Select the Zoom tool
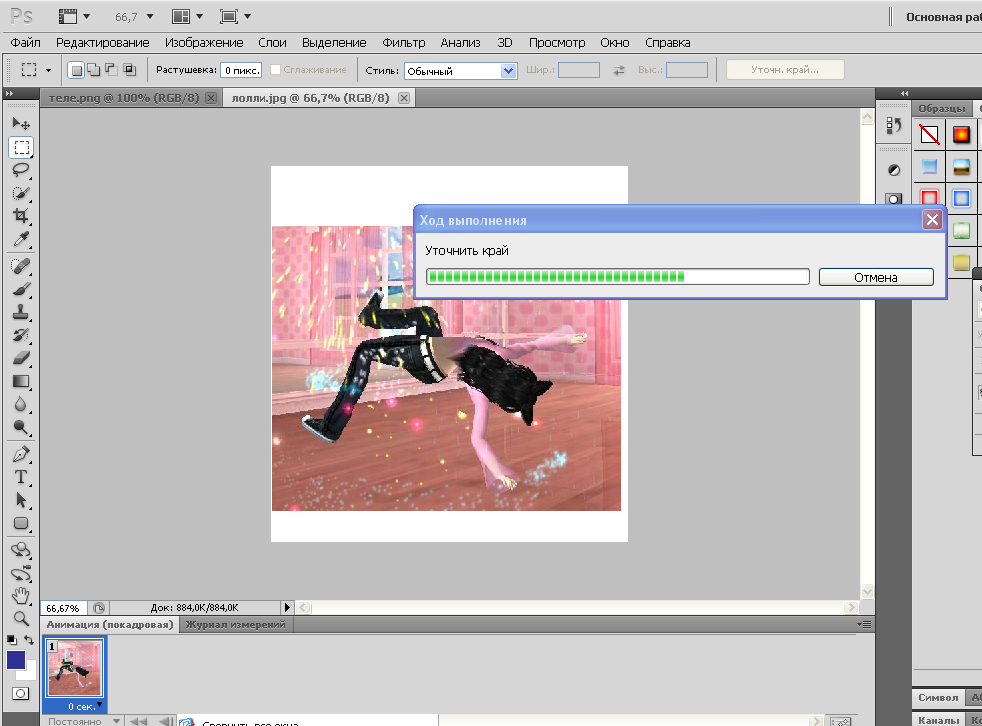The width and height of the screenshot is (982, 726). [x=21, y=619]
